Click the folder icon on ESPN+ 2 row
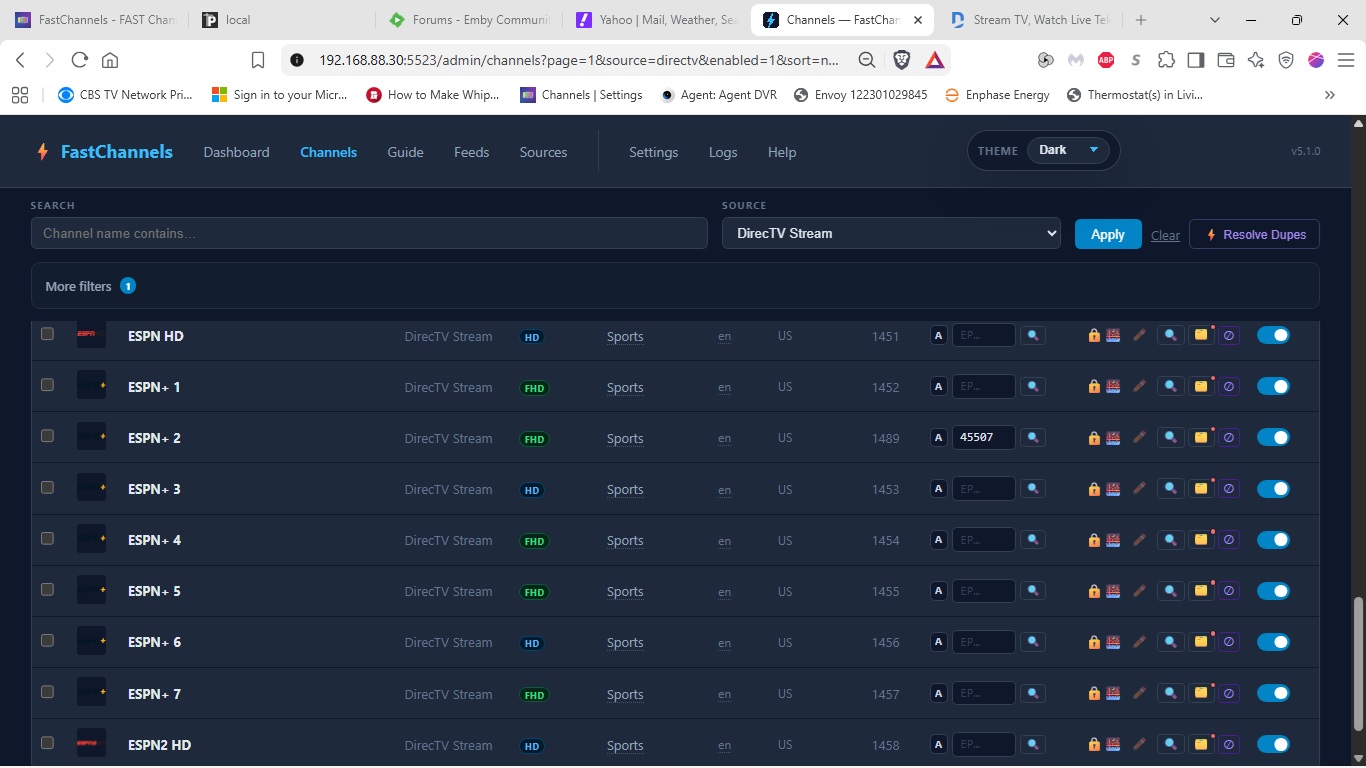This screenshot has width=1366, height=768. (x=1201, y=437)
